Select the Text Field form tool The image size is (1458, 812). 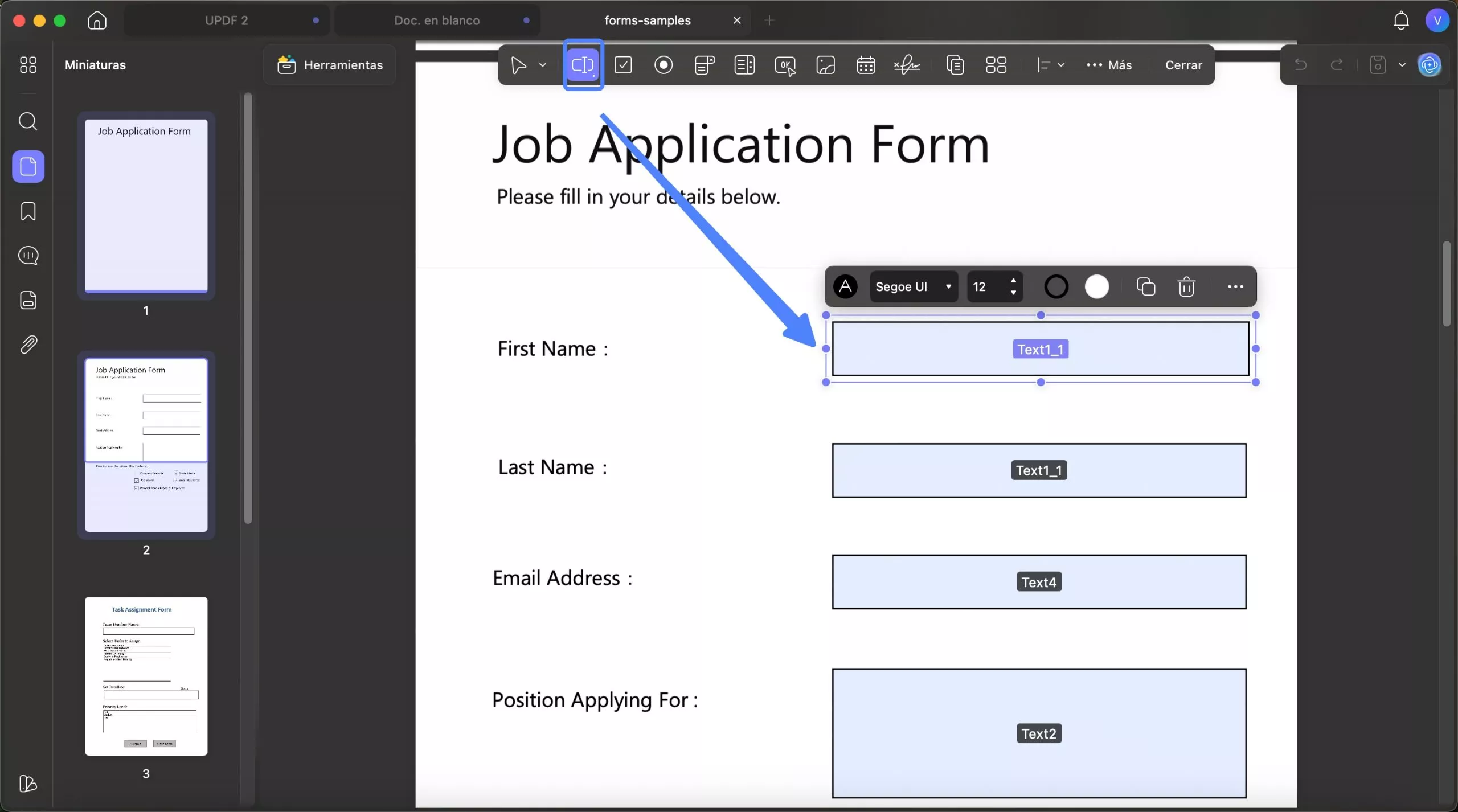[x=583, y=65]
